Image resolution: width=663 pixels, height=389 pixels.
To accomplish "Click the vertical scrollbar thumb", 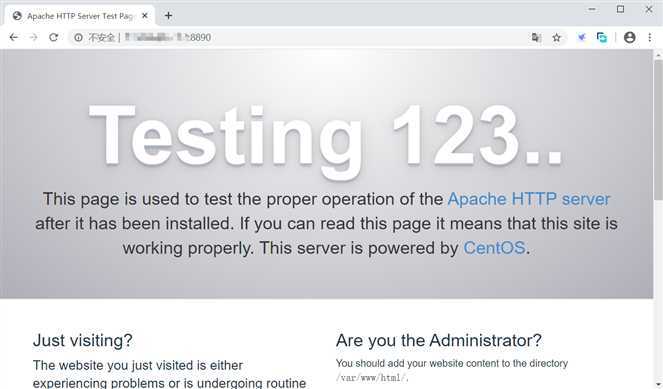I will (x=658, y=129).
